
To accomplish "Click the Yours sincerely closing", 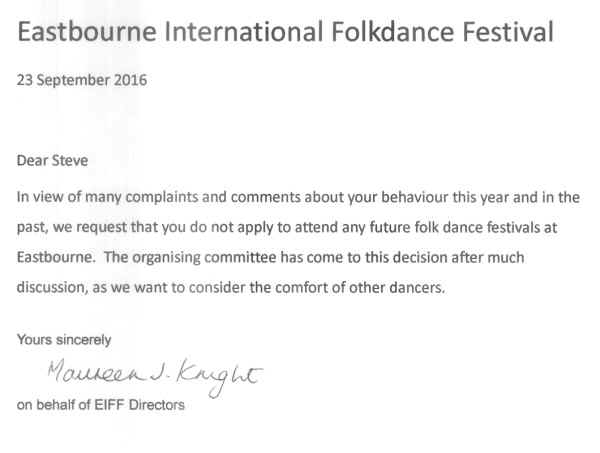I will pyautogui.click(x=64, y=339).
